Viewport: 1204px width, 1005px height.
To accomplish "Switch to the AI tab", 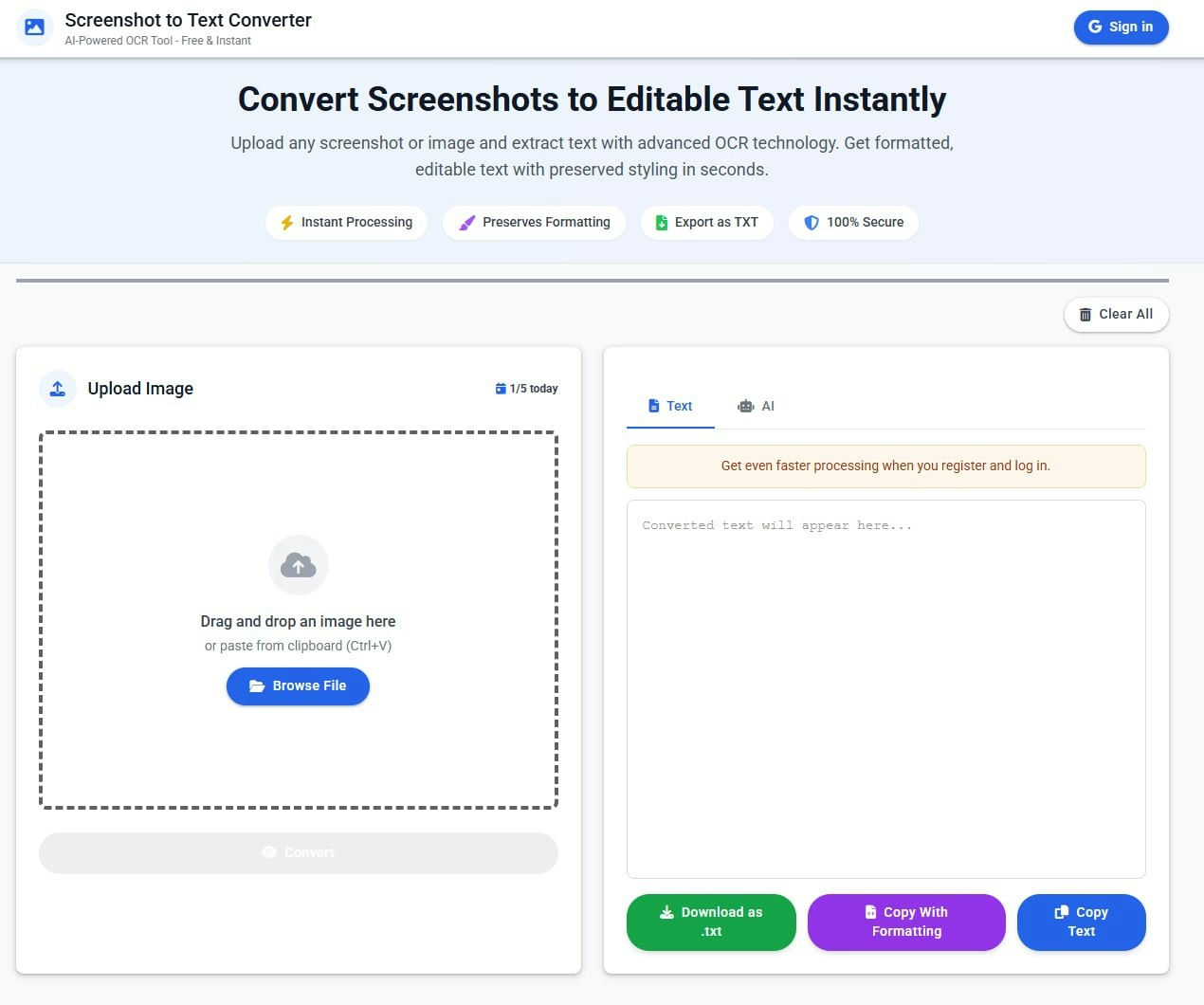I will (757, 406).
